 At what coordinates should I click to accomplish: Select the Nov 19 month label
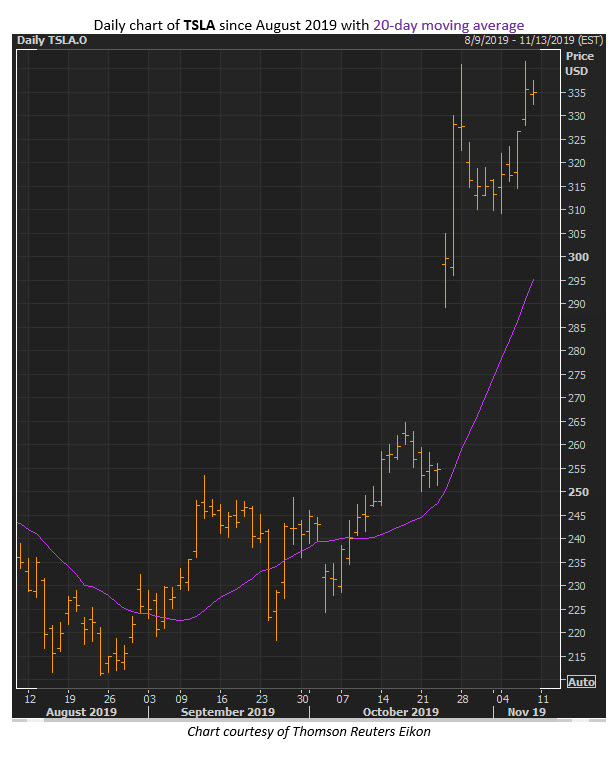(527, 712)
